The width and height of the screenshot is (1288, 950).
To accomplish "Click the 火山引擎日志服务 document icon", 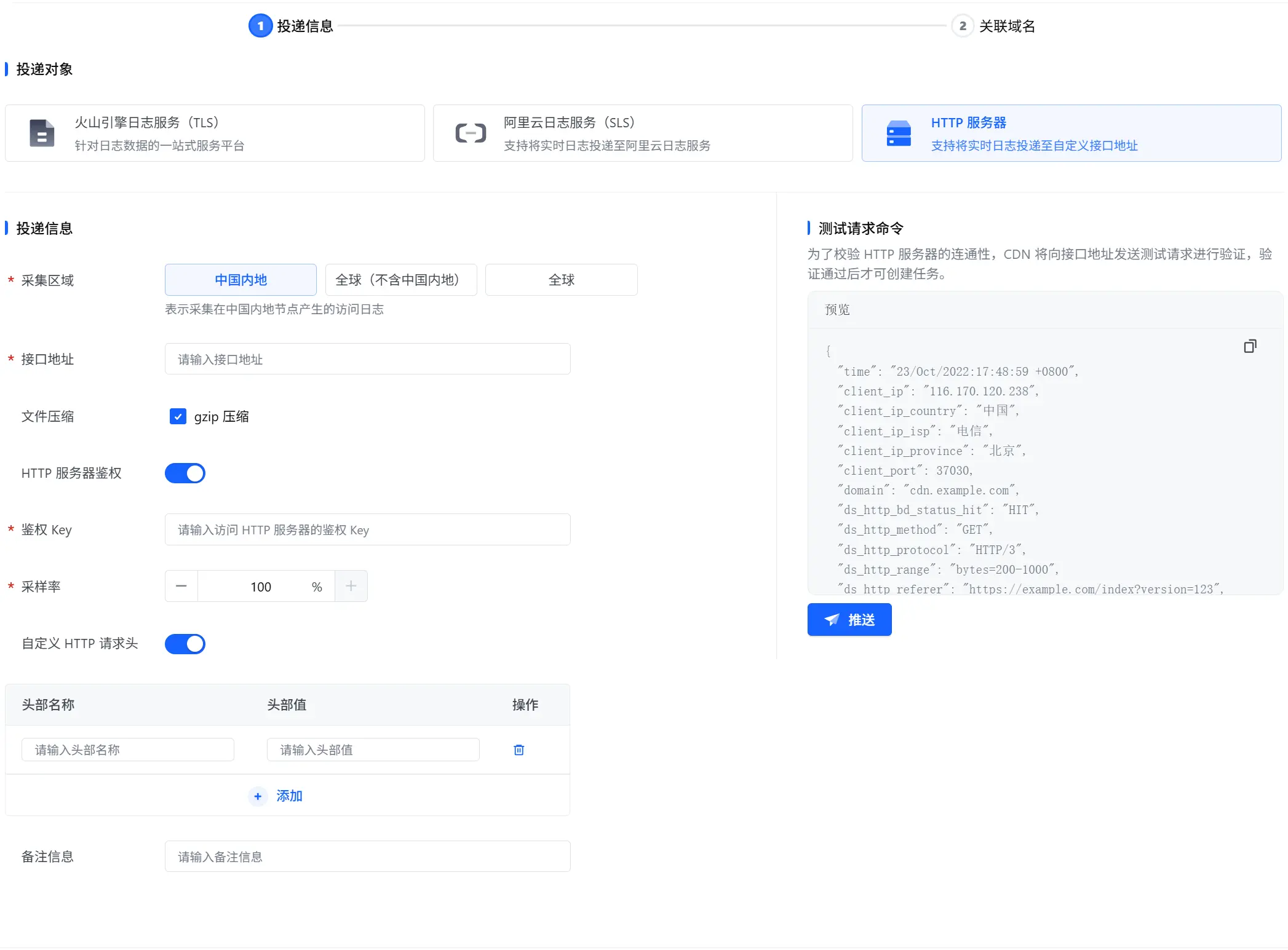I will pyautogui.click(x=42, y=133).
